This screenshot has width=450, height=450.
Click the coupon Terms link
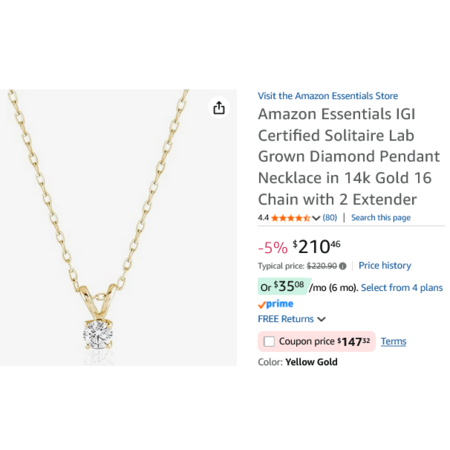click(x=394, y=341)
